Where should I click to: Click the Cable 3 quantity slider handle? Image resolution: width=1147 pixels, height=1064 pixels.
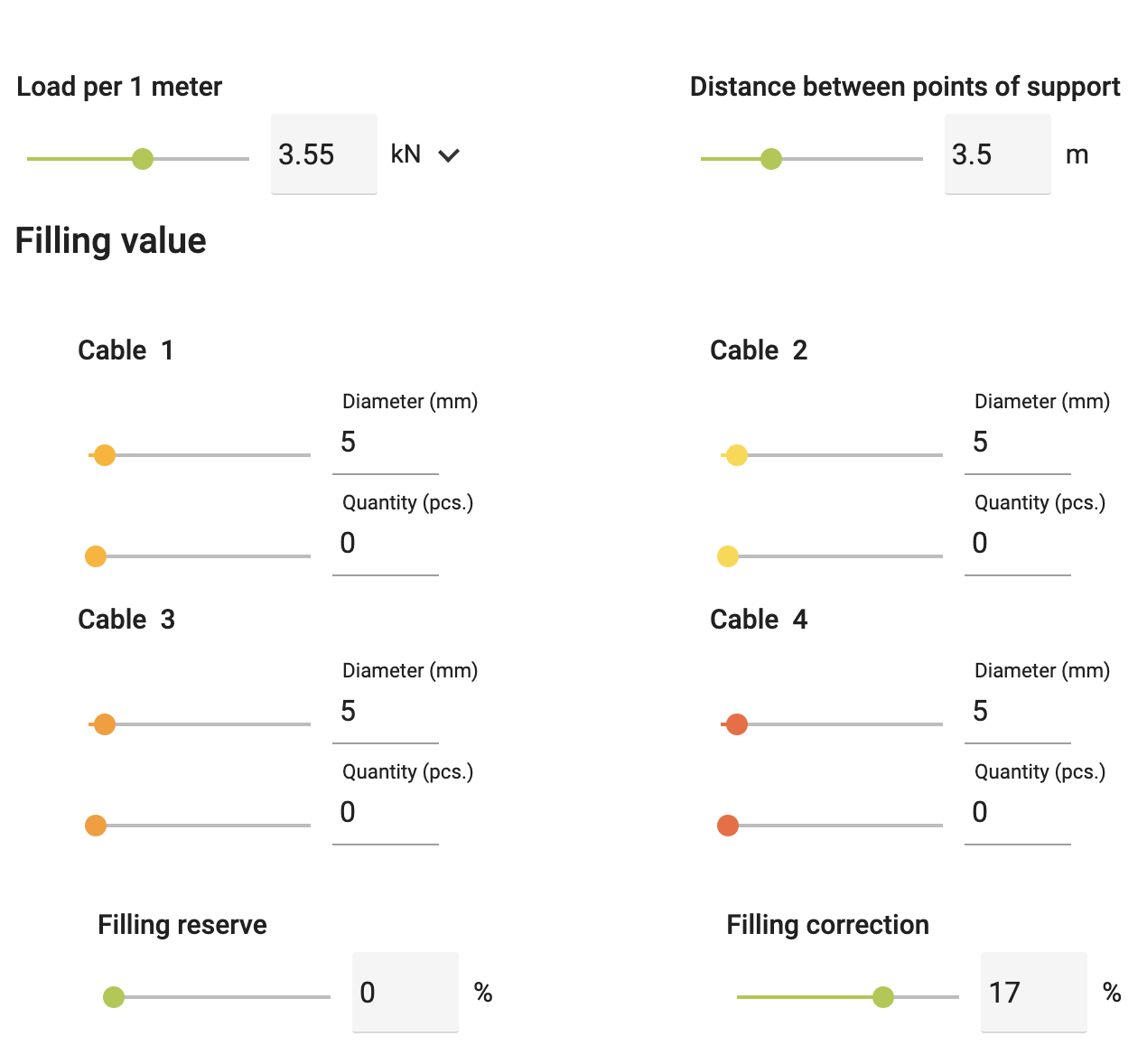pyautogui.click(x=96, y=826)
